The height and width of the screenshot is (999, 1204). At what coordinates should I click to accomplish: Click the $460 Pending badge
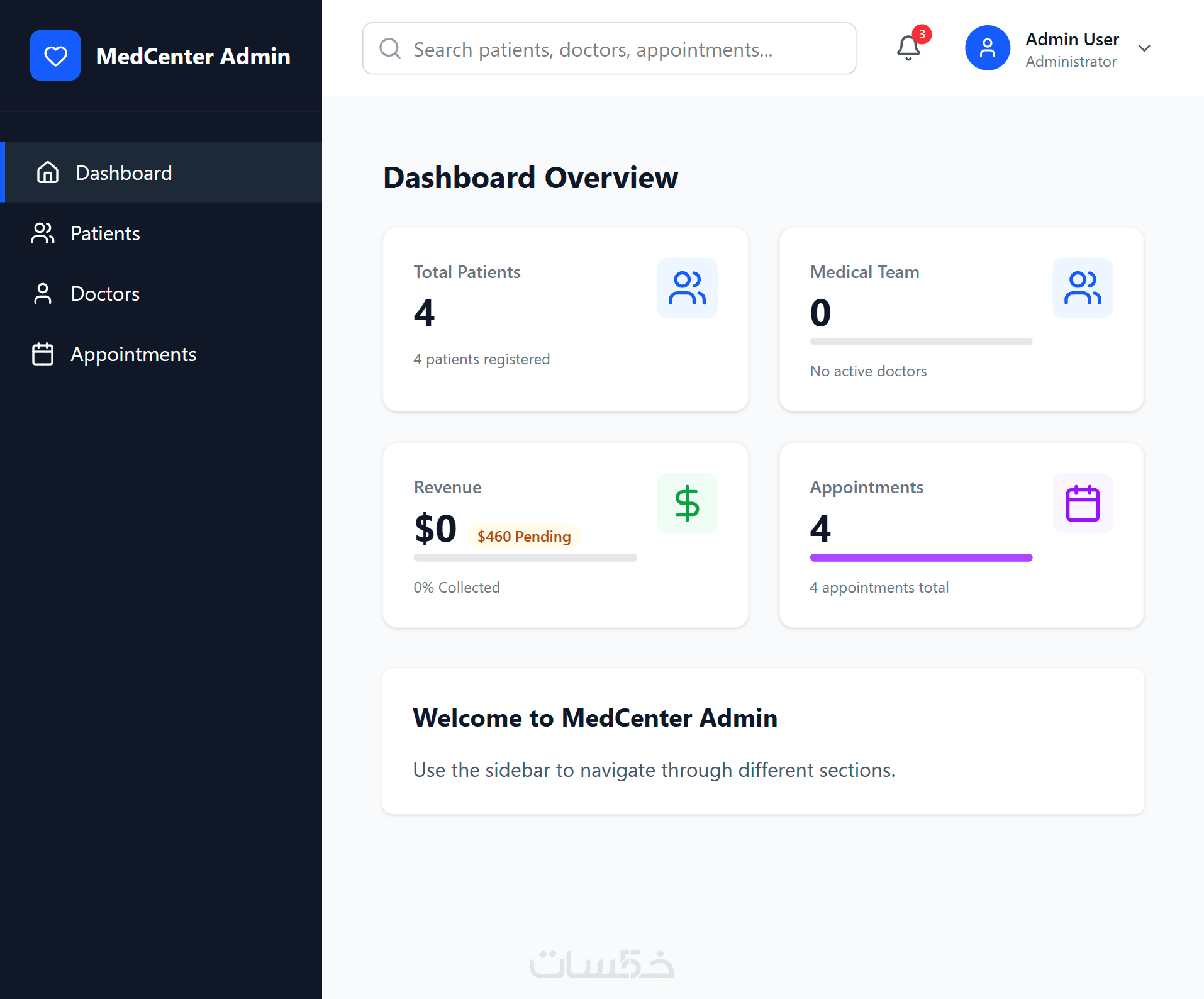pyautogui.click(x=524, y=536)
